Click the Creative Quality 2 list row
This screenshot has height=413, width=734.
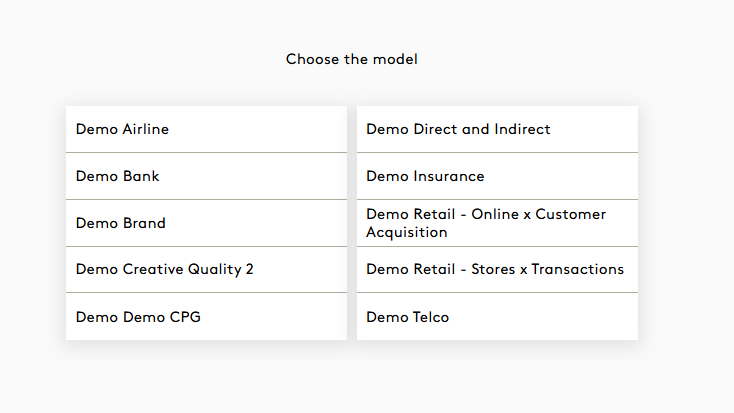[165, 269]
